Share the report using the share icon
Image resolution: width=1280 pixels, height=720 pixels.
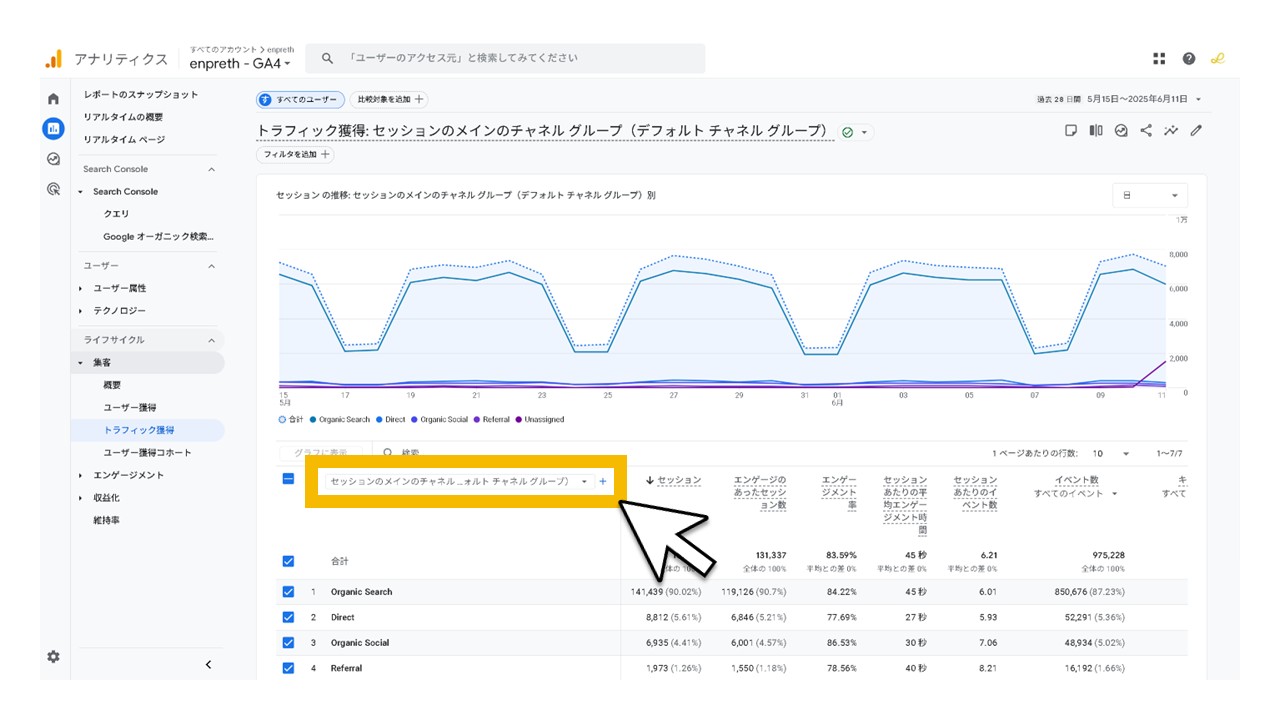[x=1146, y=131]
